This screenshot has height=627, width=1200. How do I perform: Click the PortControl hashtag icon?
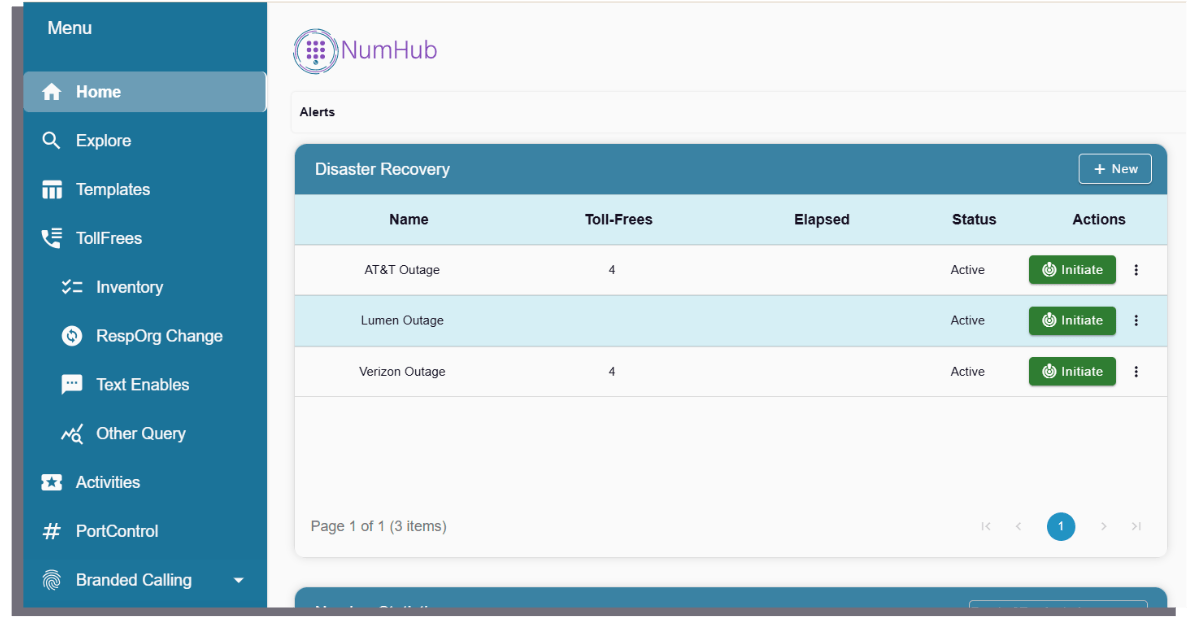[x=51, y=531]
